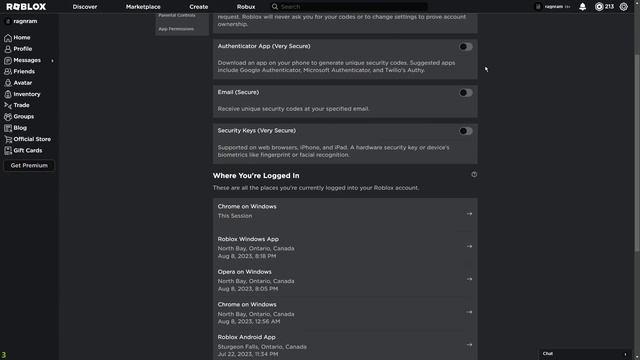Viewport: 640px width, 360px height.
Task: Open the Groups sidebar icon
Action: click(x=8, y=117)
